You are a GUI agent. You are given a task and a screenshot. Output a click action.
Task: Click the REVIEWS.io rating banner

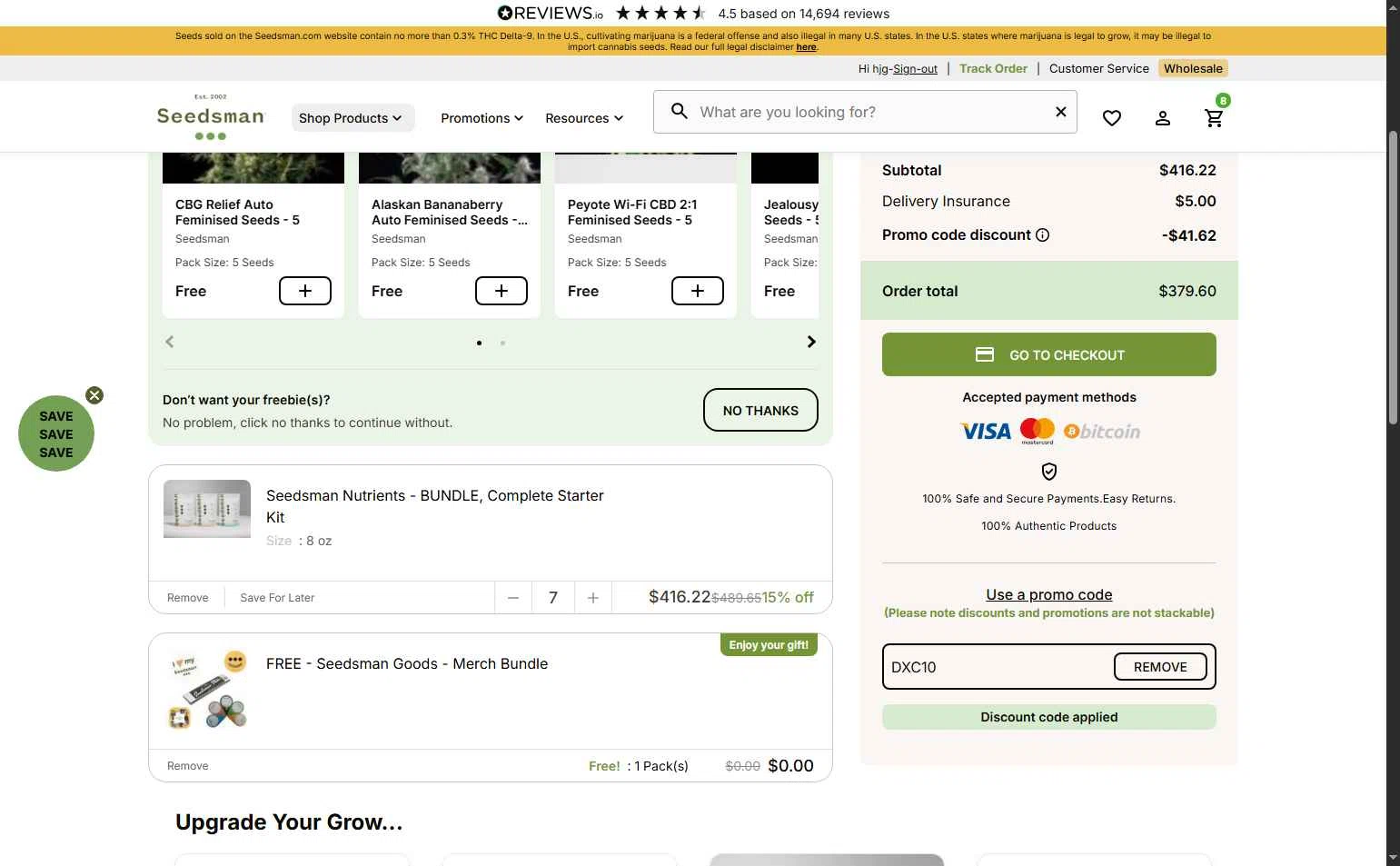693,13
